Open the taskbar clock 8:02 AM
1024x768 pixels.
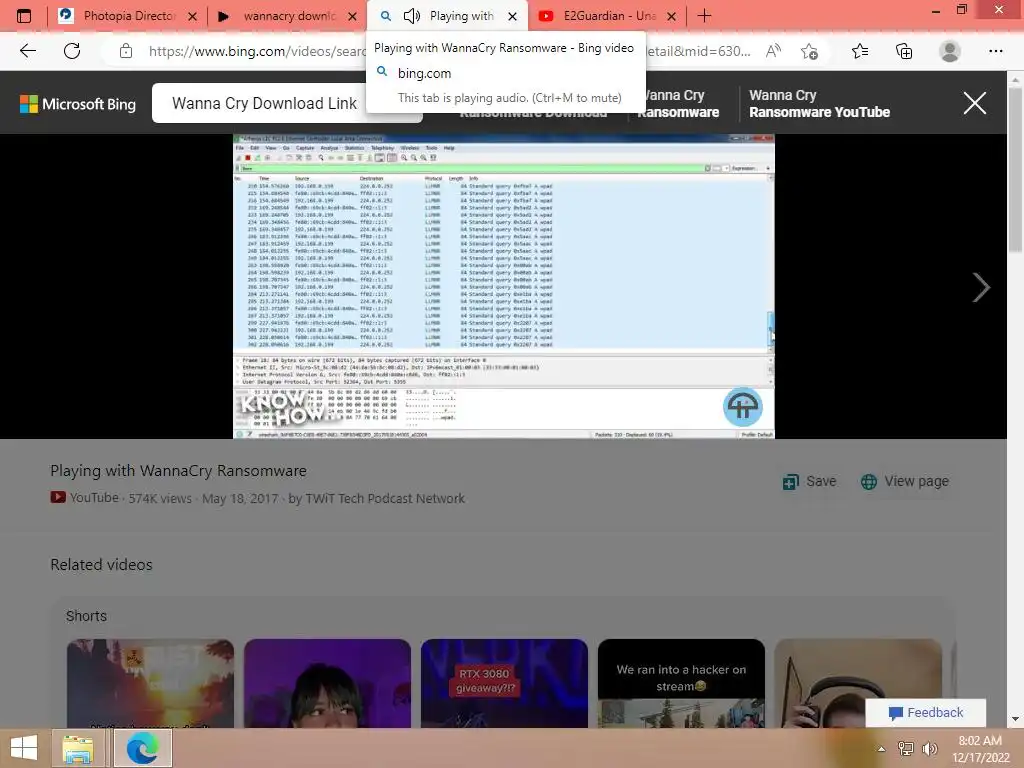pyautogui.click(x=980, y=749)
